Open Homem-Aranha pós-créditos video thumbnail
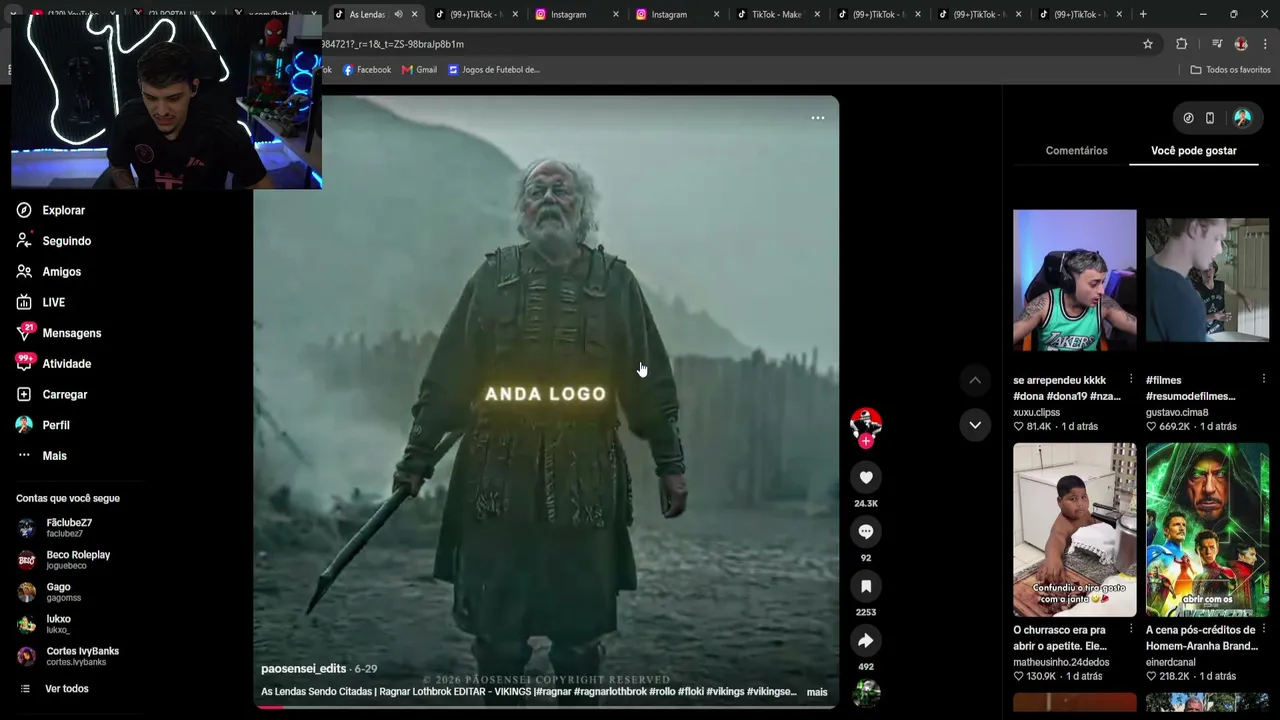1280x720 pixels. (1207, 530)
